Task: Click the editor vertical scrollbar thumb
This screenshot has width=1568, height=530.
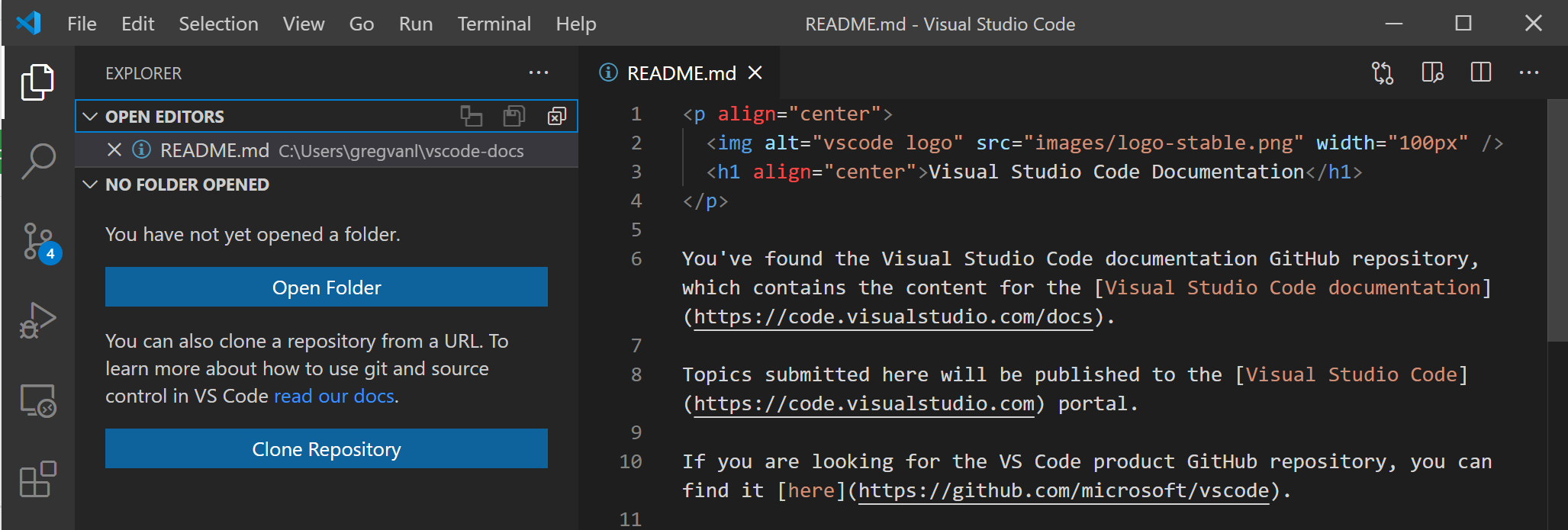Action: [x=1557, y=220]
